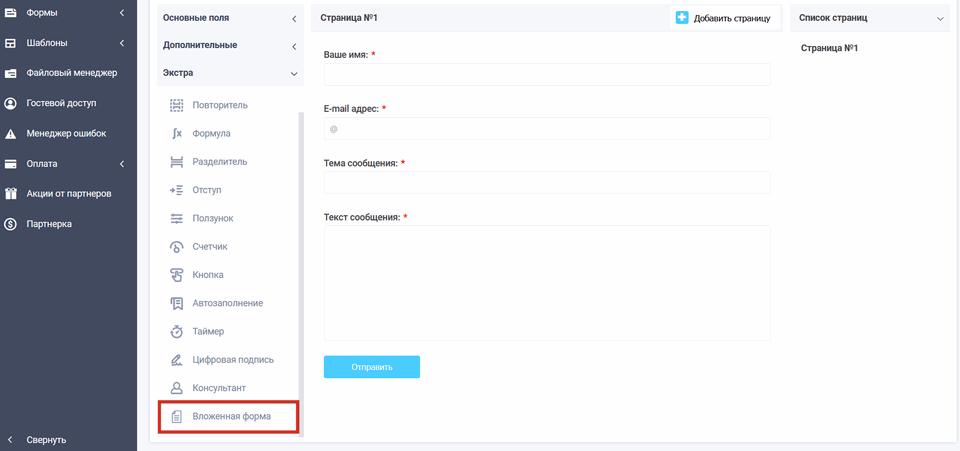
Task: Collapse the Список страниц panel
Action: point(869,18)
